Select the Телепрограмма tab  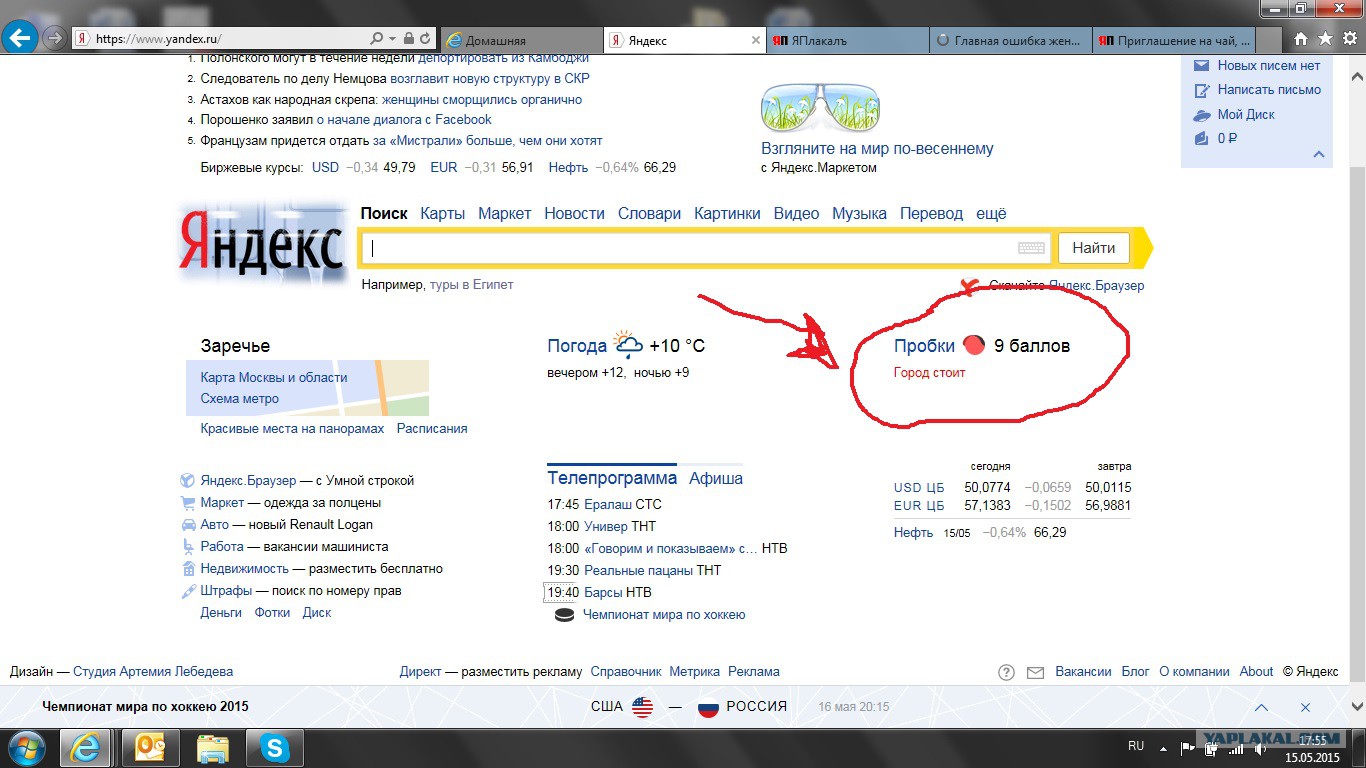[612, 478]
